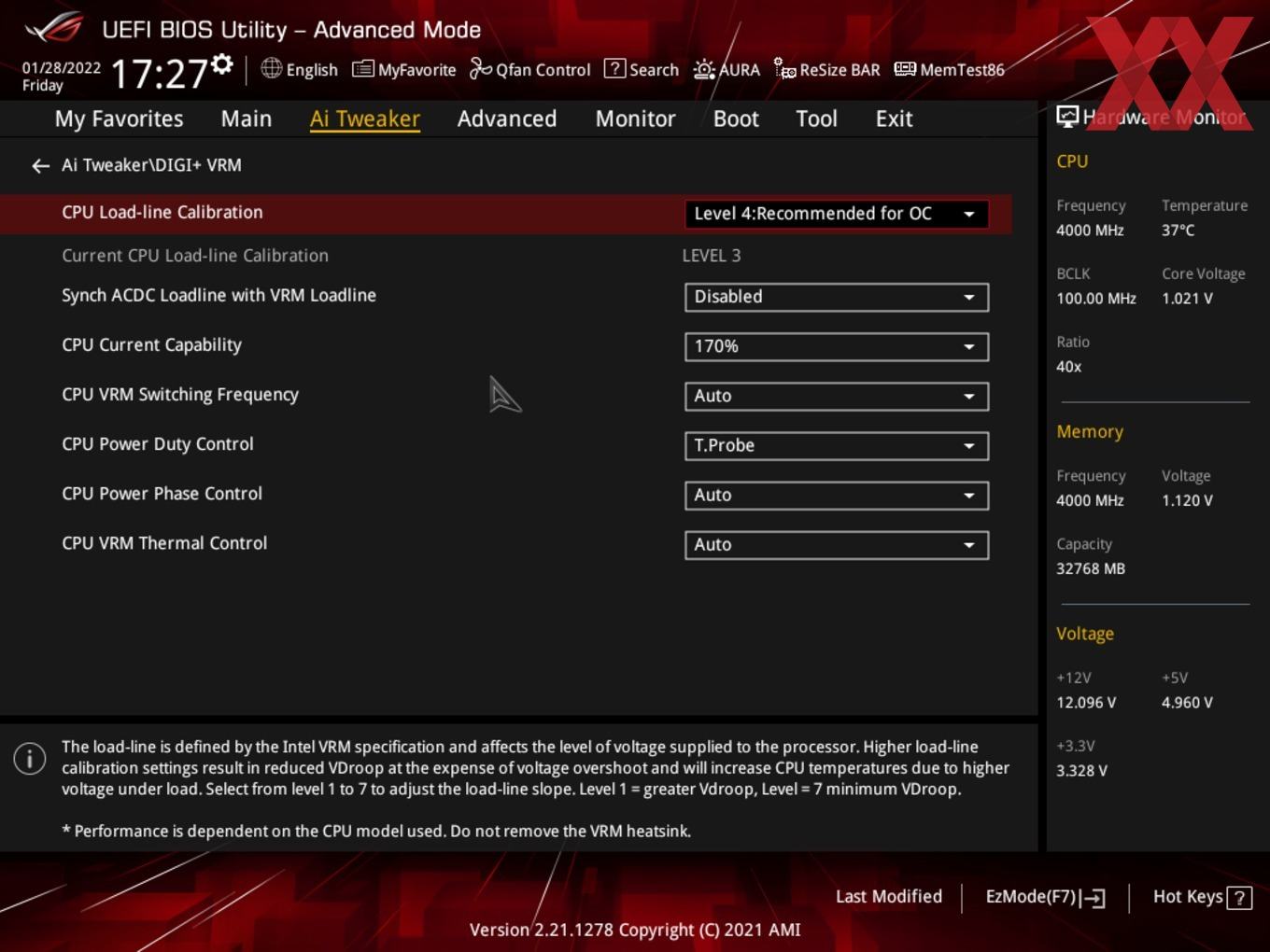
Task: Click the EzMode exit arrow icon
Action: (1093, 898)
